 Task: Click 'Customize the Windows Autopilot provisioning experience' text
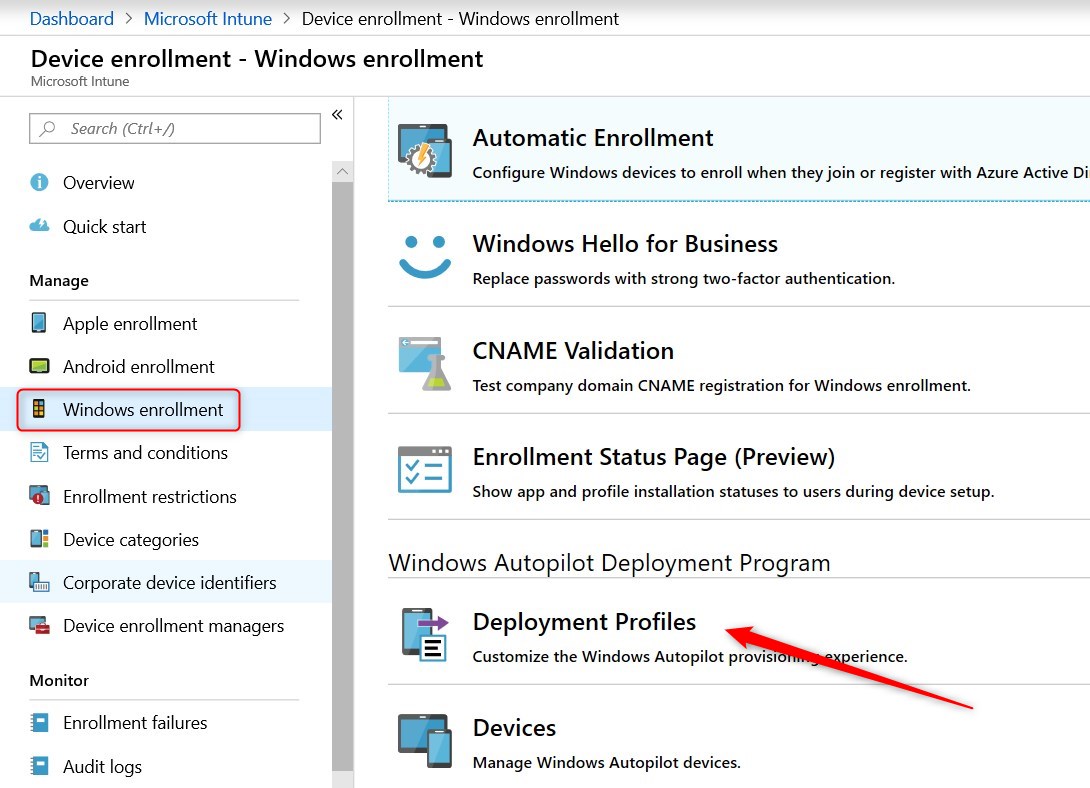click(x=690, y=657)
